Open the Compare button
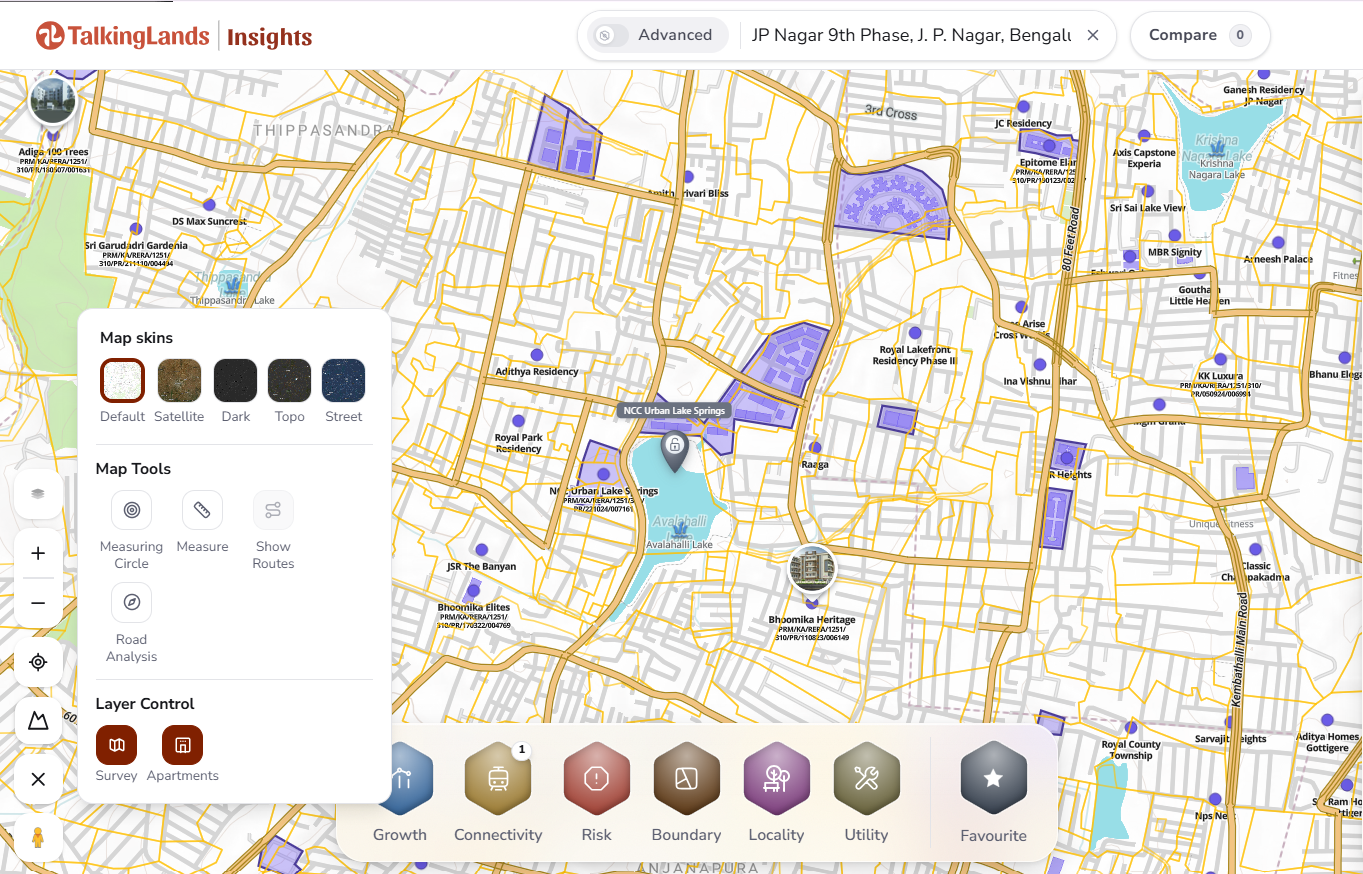 [1200, 35]
